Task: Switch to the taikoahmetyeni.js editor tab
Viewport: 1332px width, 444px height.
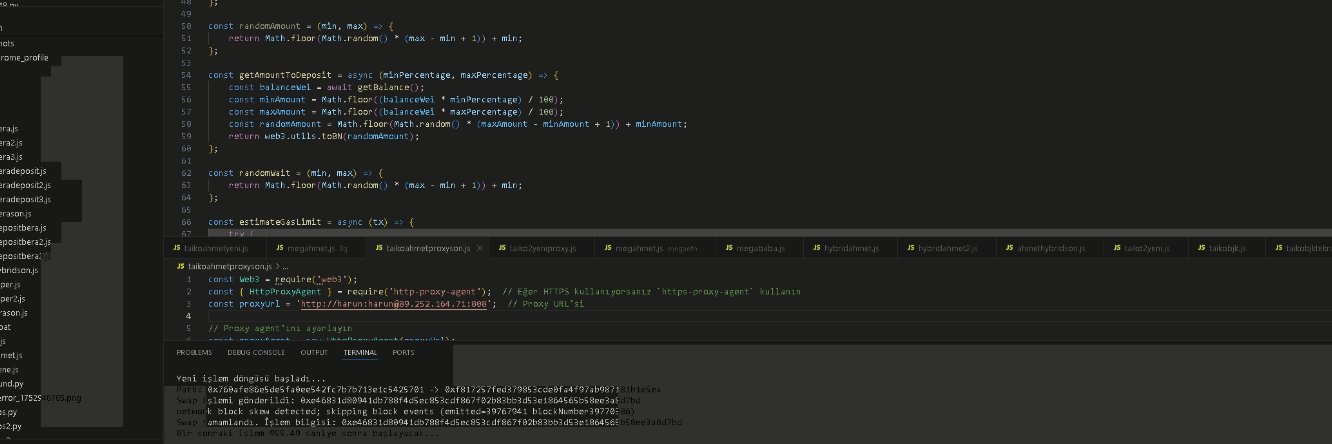Action: [217, 248]
